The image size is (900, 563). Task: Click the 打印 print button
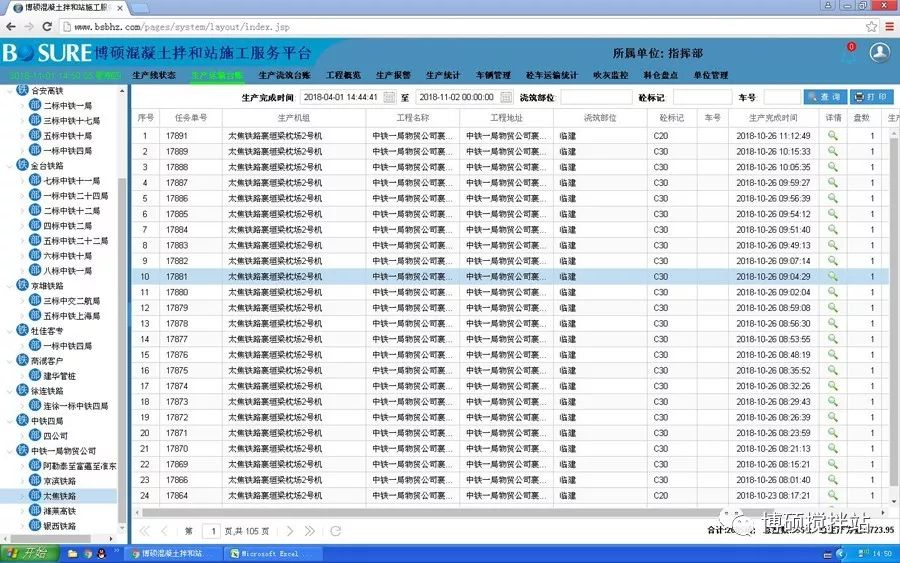click(x=871, y=97)
